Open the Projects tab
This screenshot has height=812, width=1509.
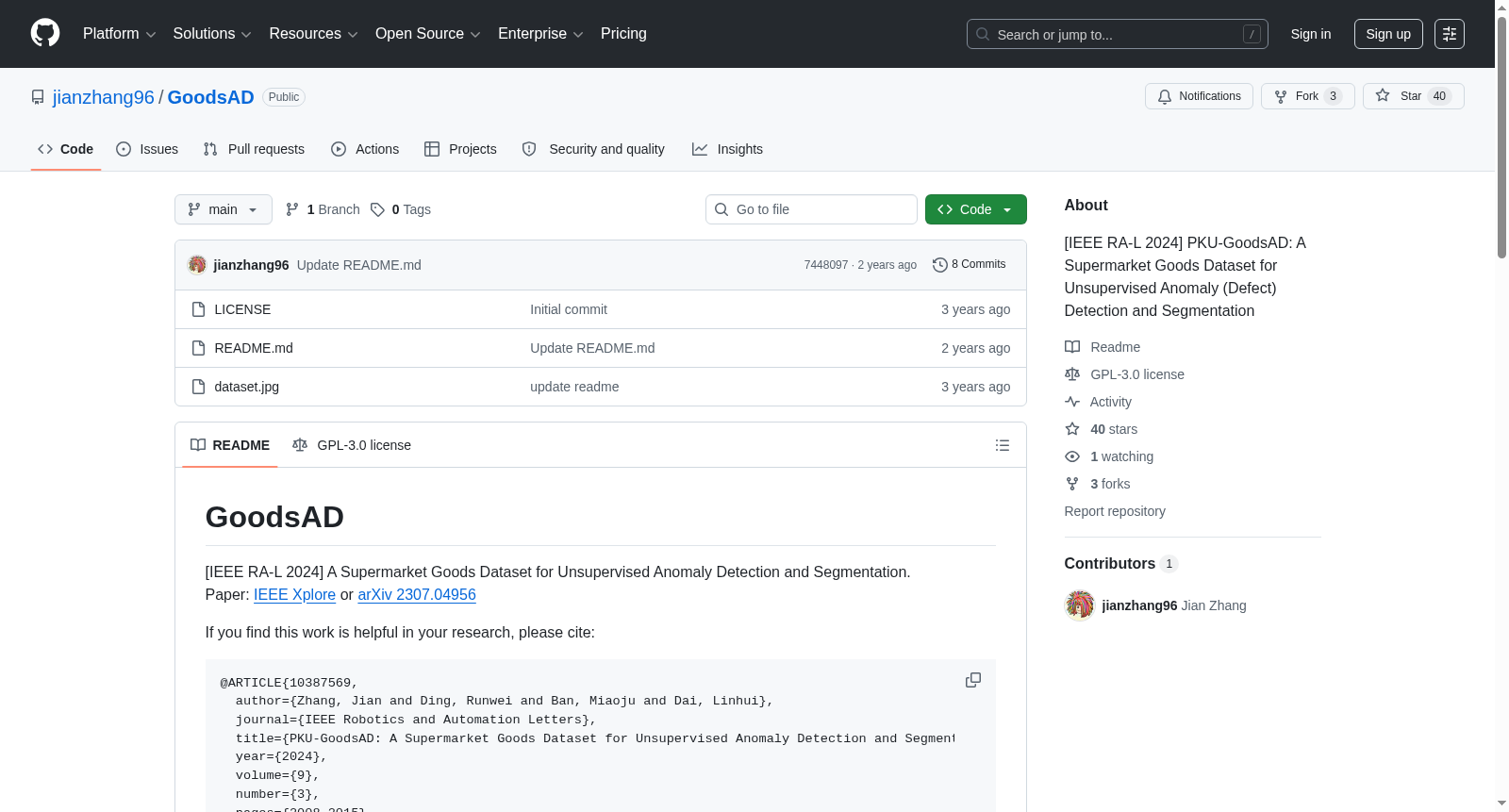pos(460,149)
